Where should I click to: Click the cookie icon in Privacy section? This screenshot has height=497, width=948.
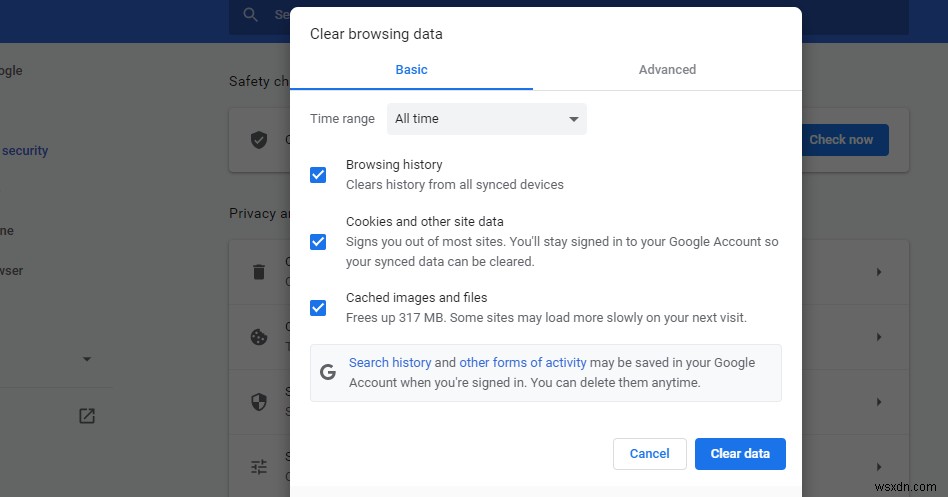click(x=259, y=337)
